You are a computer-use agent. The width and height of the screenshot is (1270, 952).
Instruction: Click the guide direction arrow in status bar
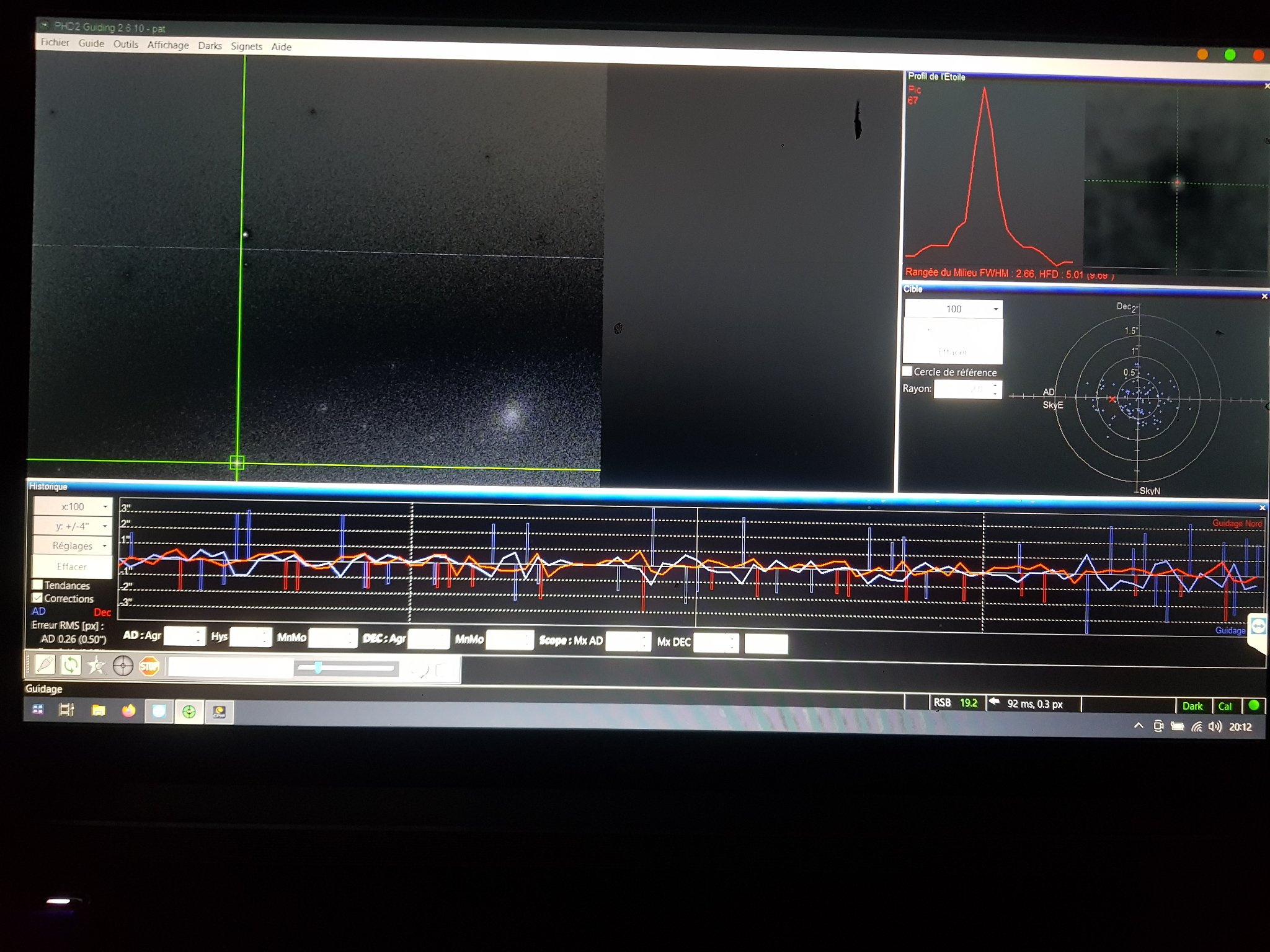pyautogui.click(x=994, y=702)
